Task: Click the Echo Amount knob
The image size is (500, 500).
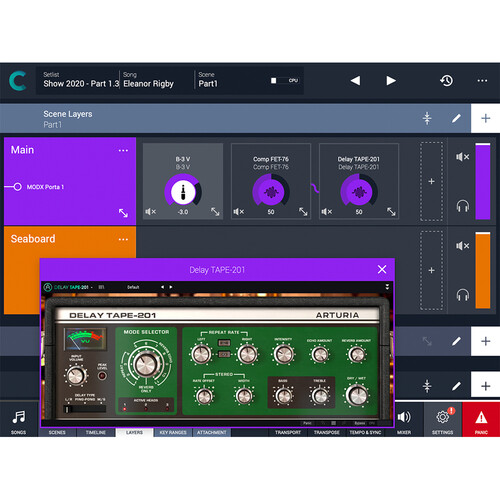Action: point(319,355)
